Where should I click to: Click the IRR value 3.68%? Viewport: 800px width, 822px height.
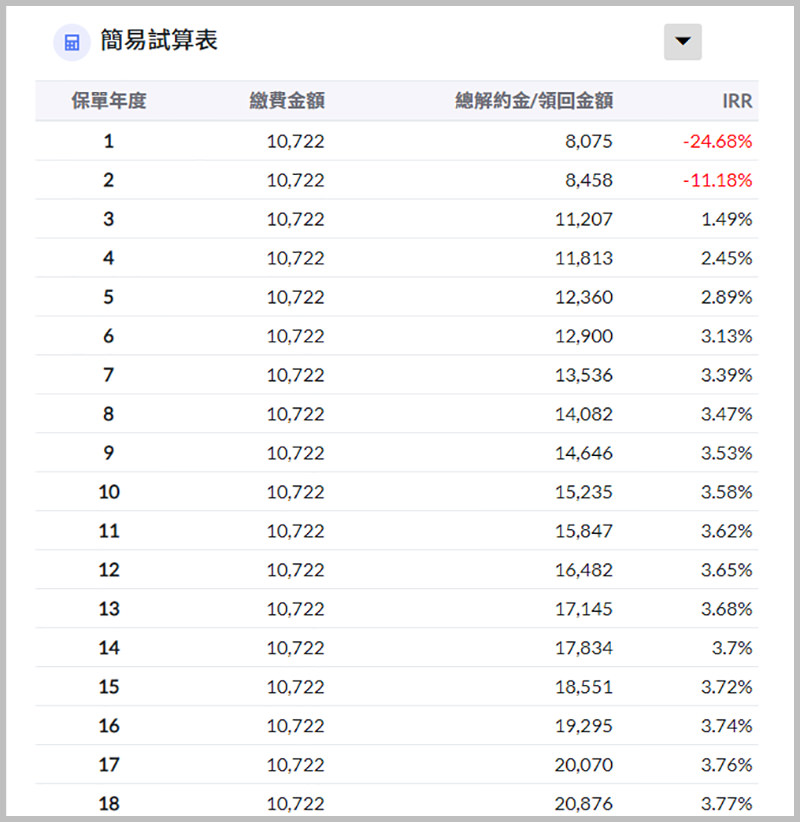[727, 609]
